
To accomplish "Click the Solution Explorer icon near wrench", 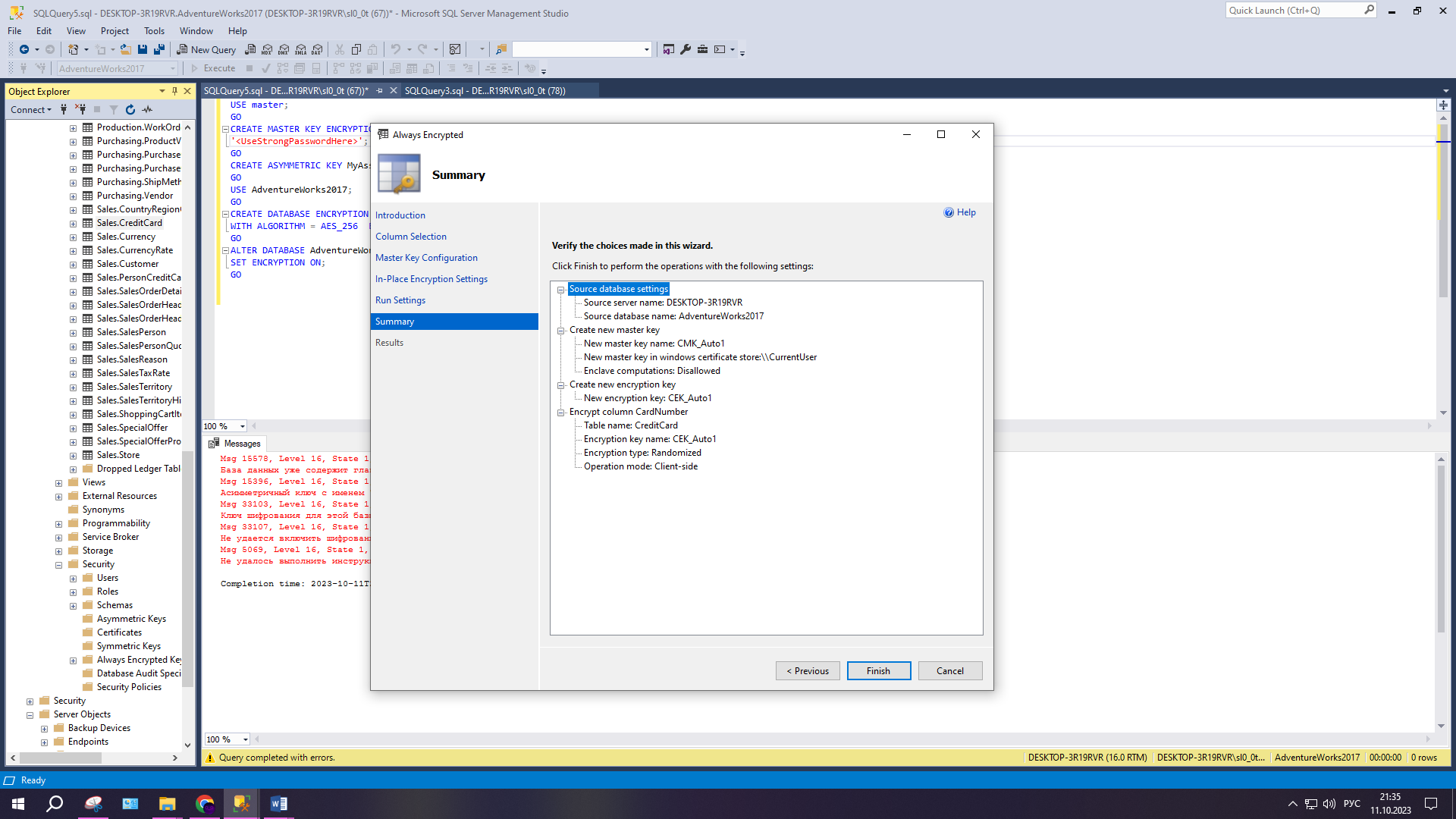I will [669, 49].
